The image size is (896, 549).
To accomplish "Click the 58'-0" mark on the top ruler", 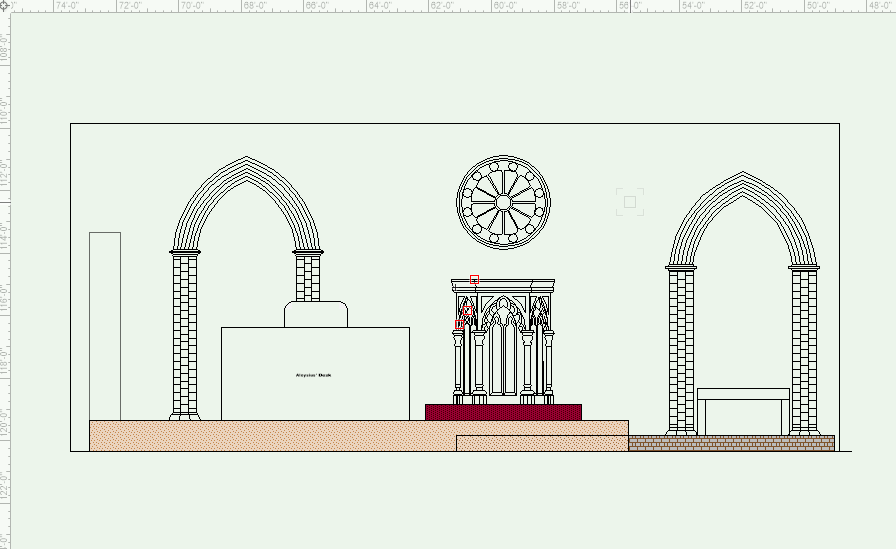I will [x=568, y=5].
